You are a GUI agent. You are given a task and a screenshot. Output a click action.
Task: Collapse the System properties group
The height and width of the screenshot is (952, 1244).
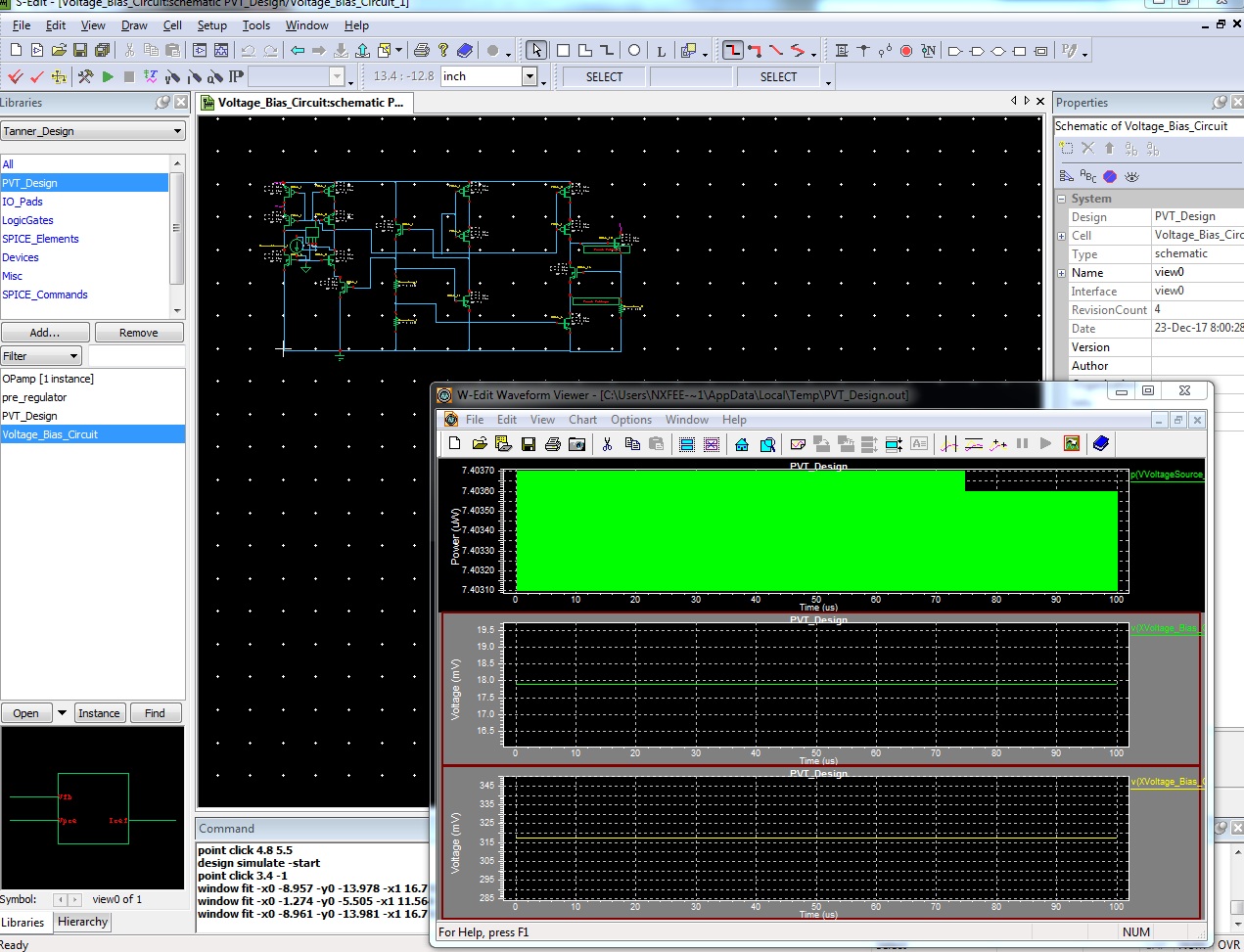click(x=1061, y=199)
